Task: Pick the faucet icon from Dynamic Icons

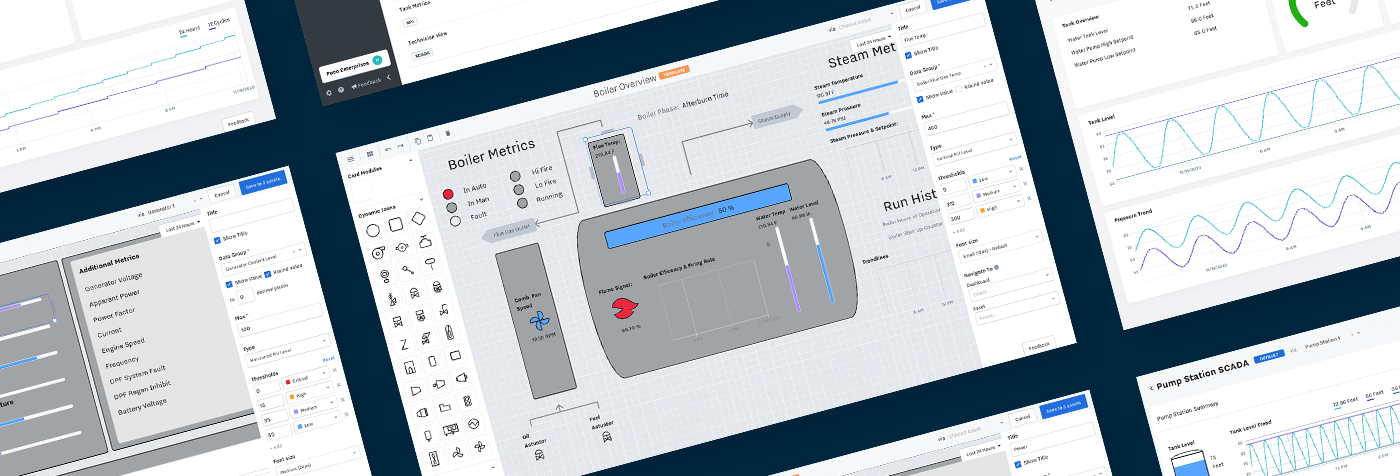Action: point(425,242)
